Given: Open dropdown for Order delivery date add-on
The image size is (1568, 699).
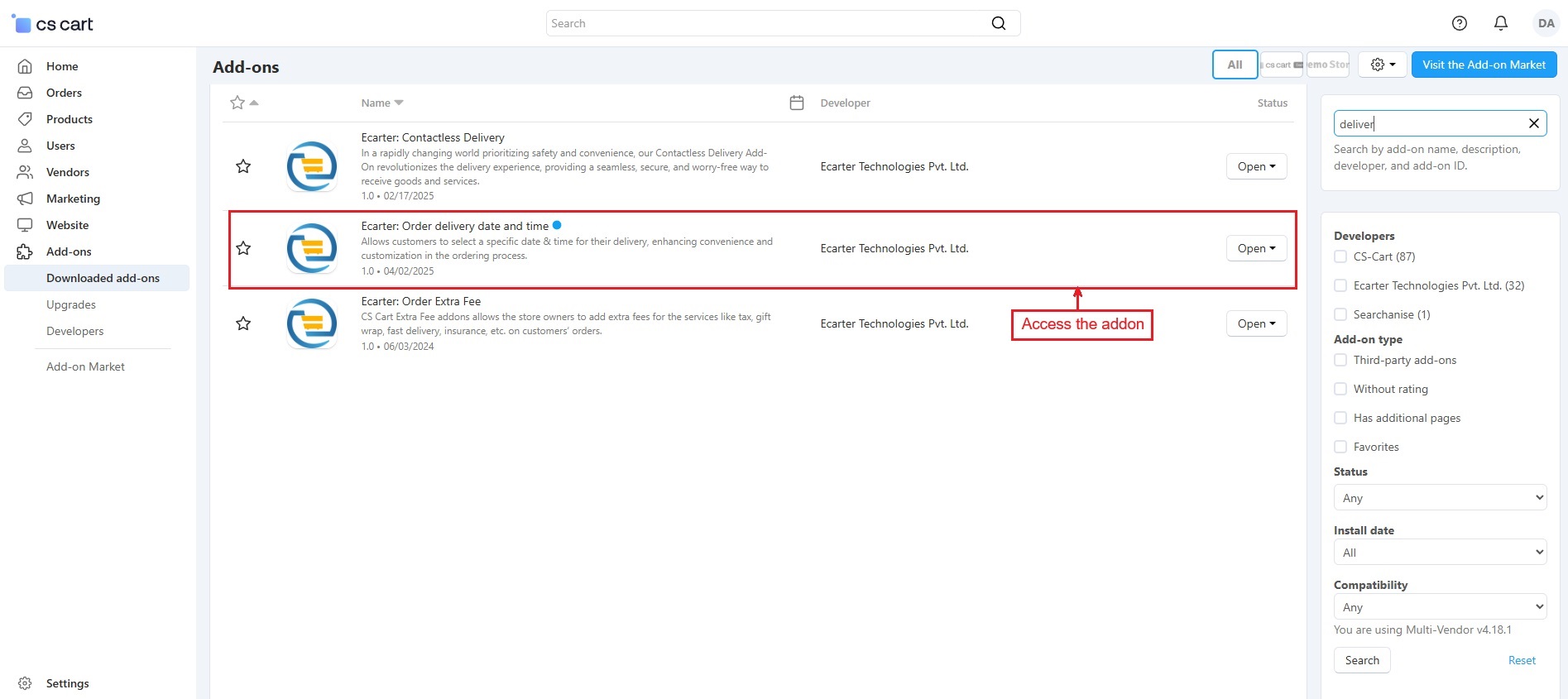Looking at the screenshot, I should pos(1256,248).
